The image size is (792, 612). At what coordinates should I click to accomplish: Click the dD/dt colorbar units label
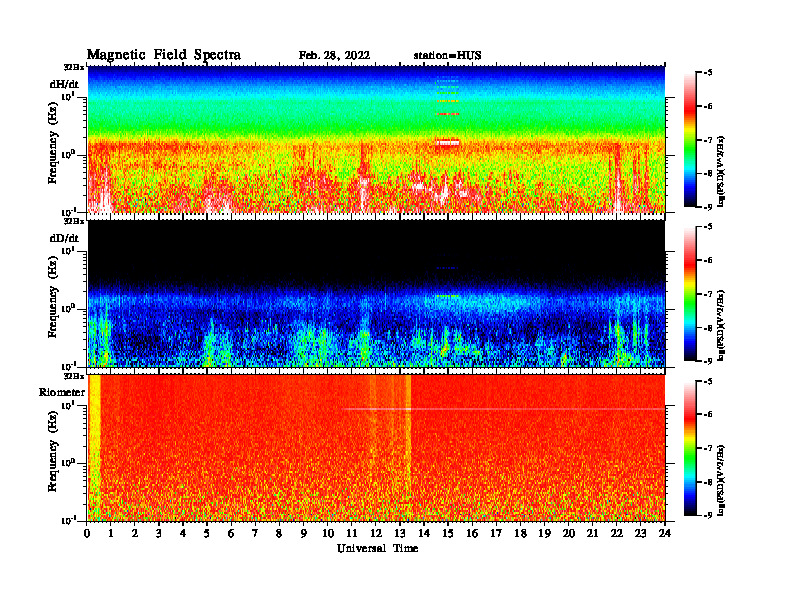[x=721, y=325]
